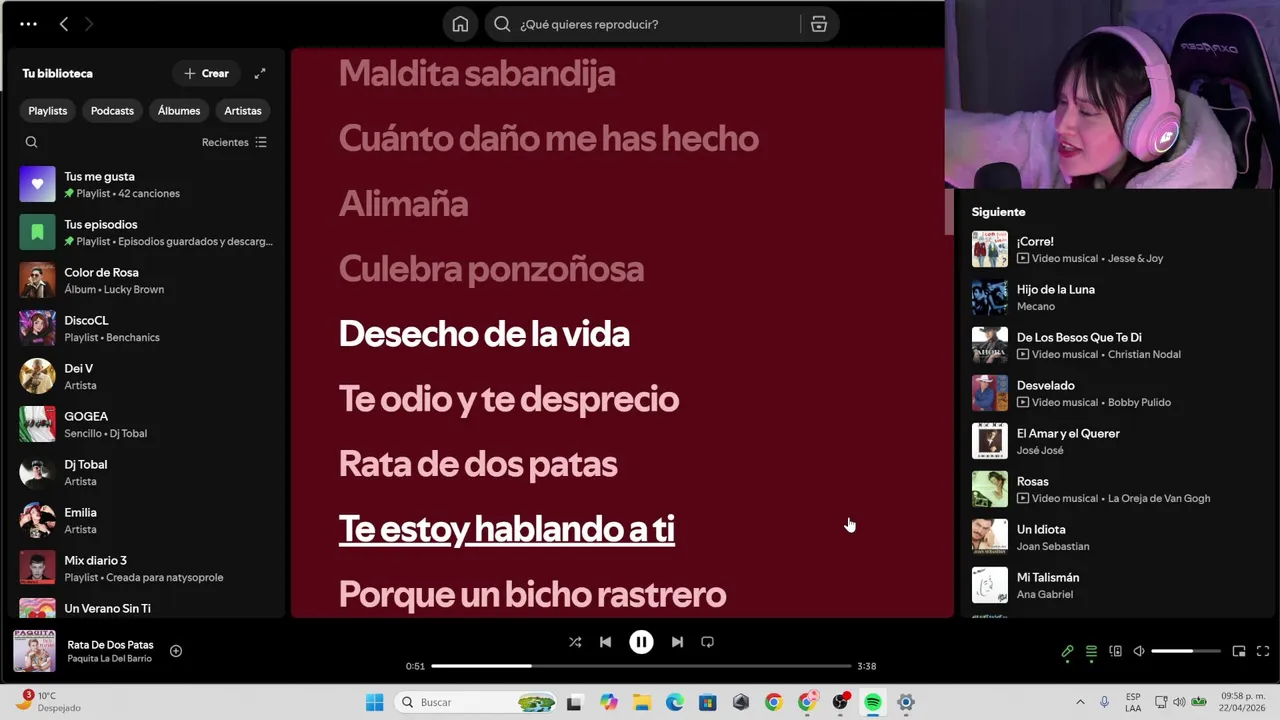This screenshot has width=1280, height=720.
Task: Open 'Tus episodios' in the library
Action: (x=146, y=232)
